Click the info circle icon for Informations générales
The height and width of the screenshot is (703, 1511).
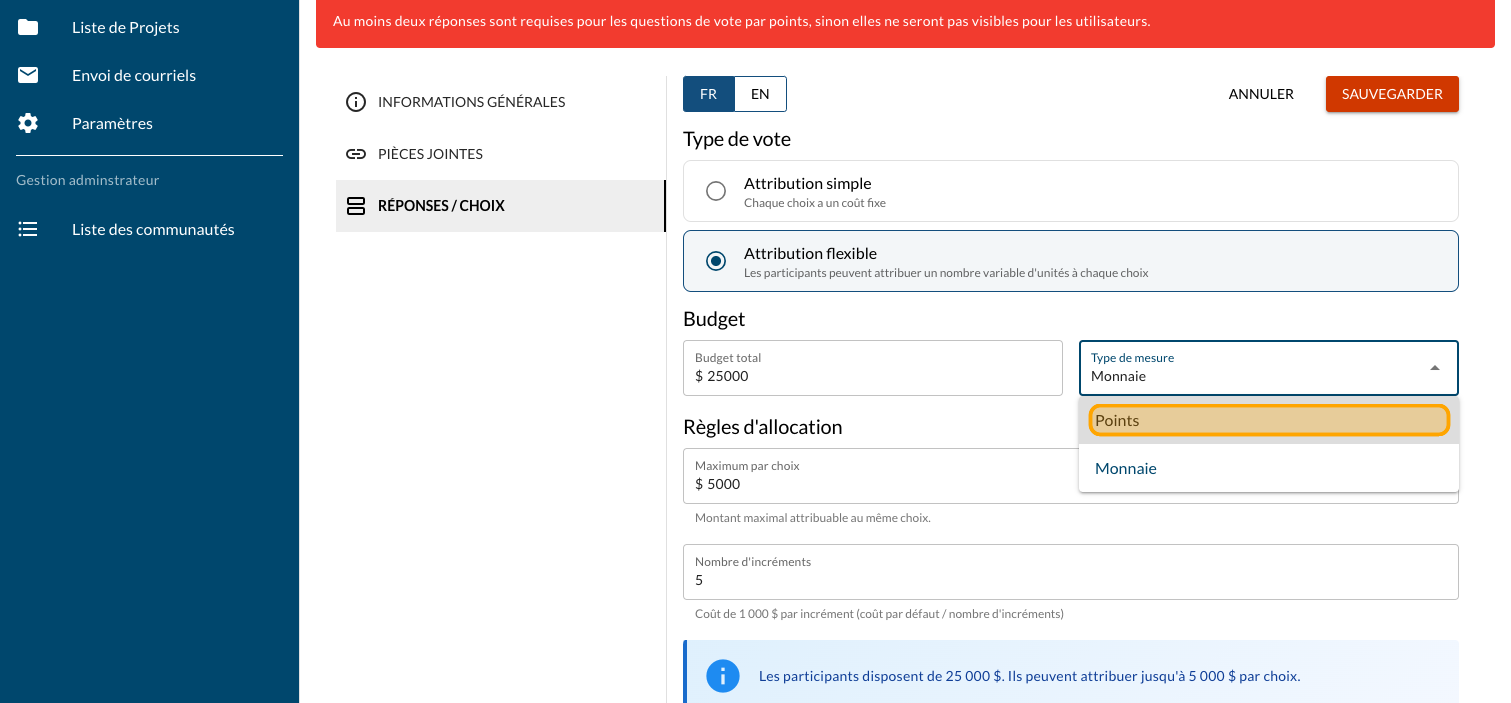(355, 102)
